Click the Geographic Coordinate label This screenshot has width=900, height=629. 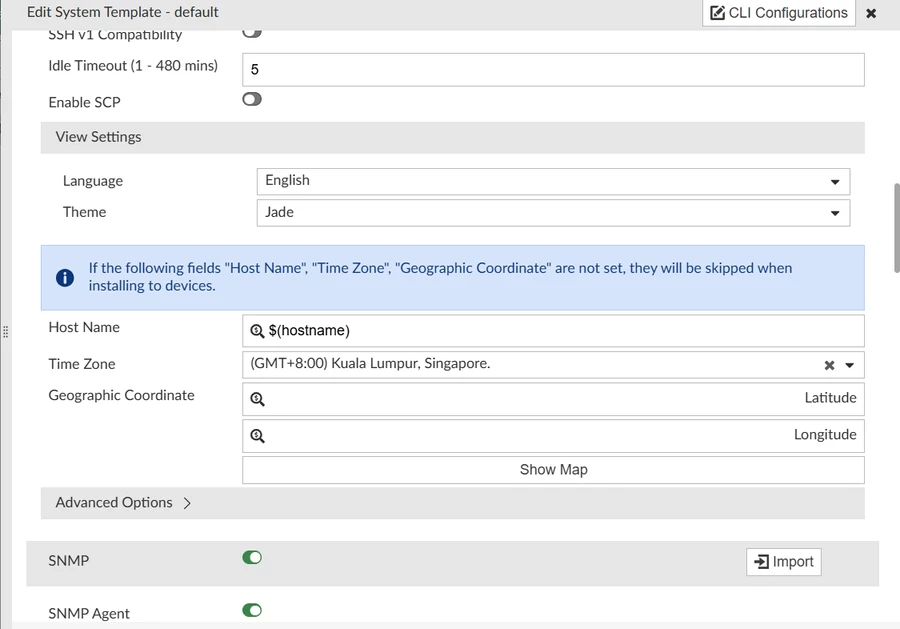click(121, 395)
